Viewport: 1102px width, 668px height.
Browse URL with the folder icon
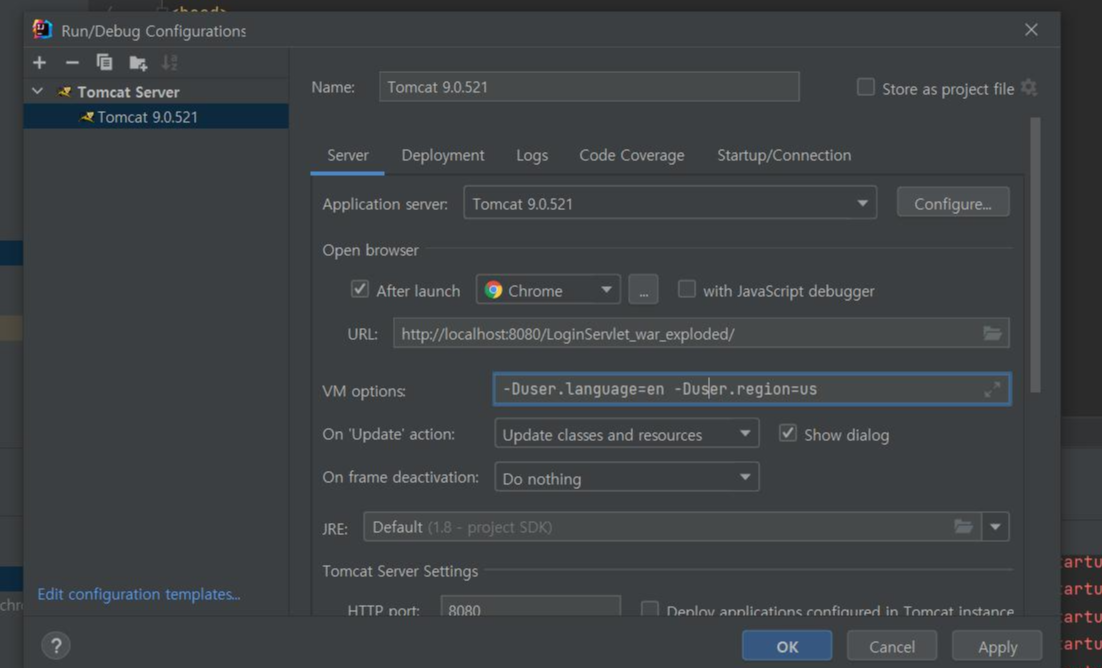(x=992, y=333)
